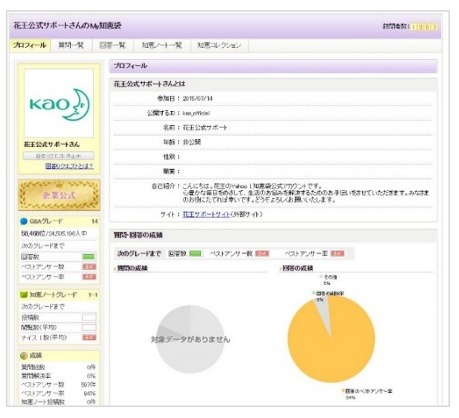Click the red ベストアンサー率 indicator in the legend row
This screenshot has width=459, height=418.
tap(337, 254)
